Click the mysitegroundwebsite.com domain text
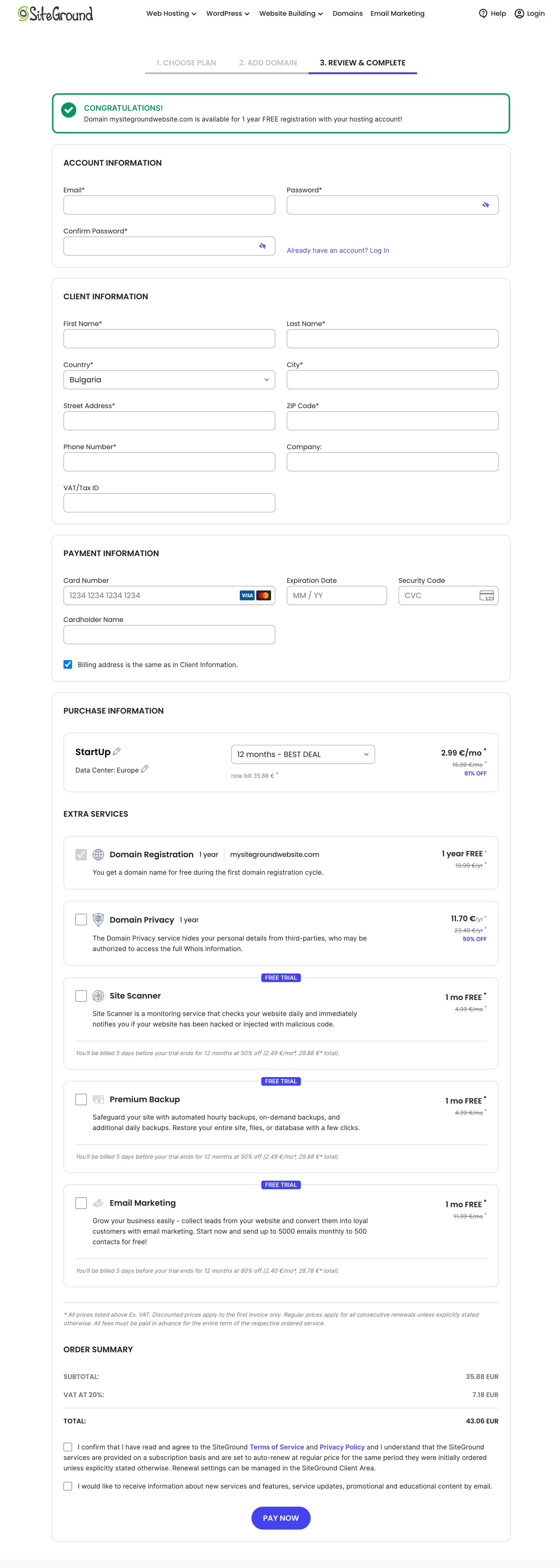Screen dimensions: 560x1568 point(275,855)
